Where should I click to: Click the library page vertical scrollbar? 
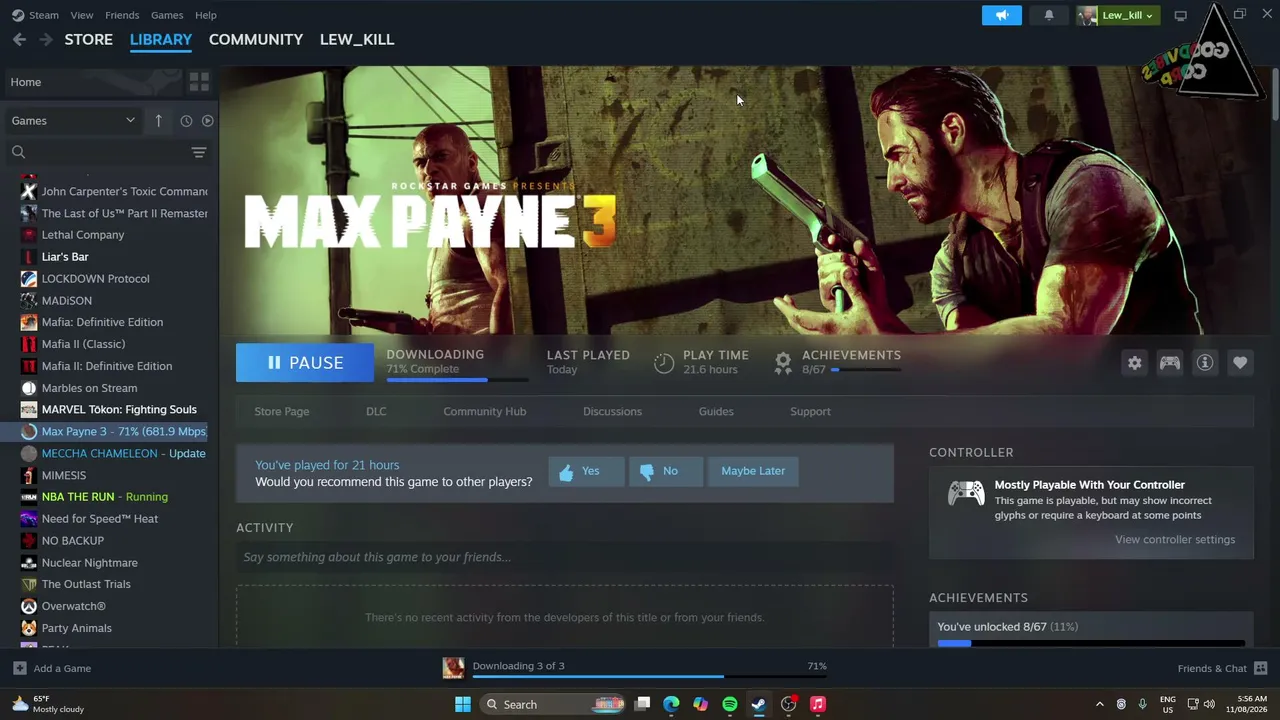click(1275, 95)
